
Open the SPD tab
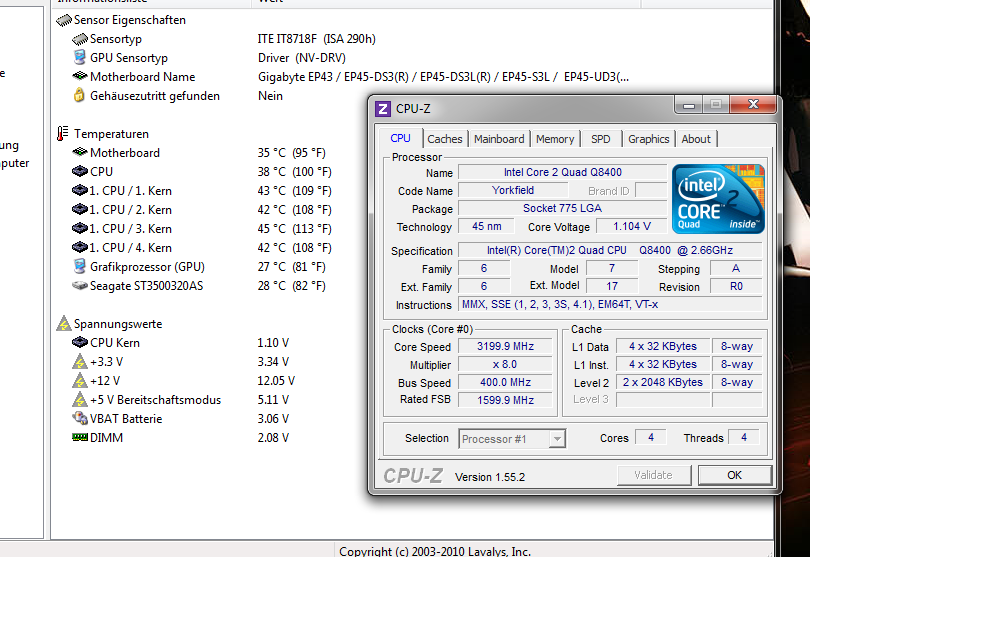click(x=600, y=139)
